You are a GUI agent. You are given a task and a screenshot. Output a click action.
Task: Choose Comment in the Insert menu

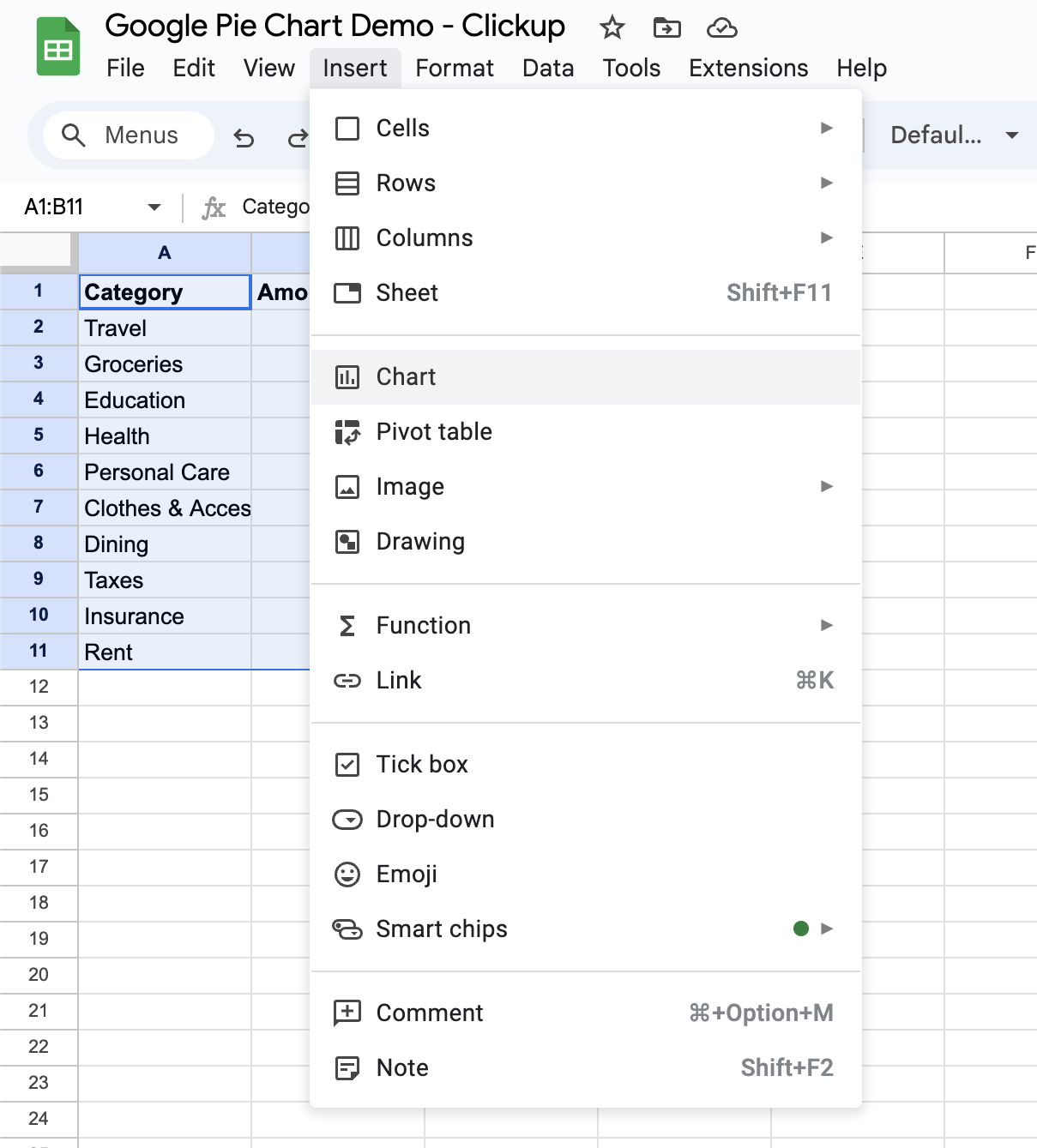(x=586, y=1013)
